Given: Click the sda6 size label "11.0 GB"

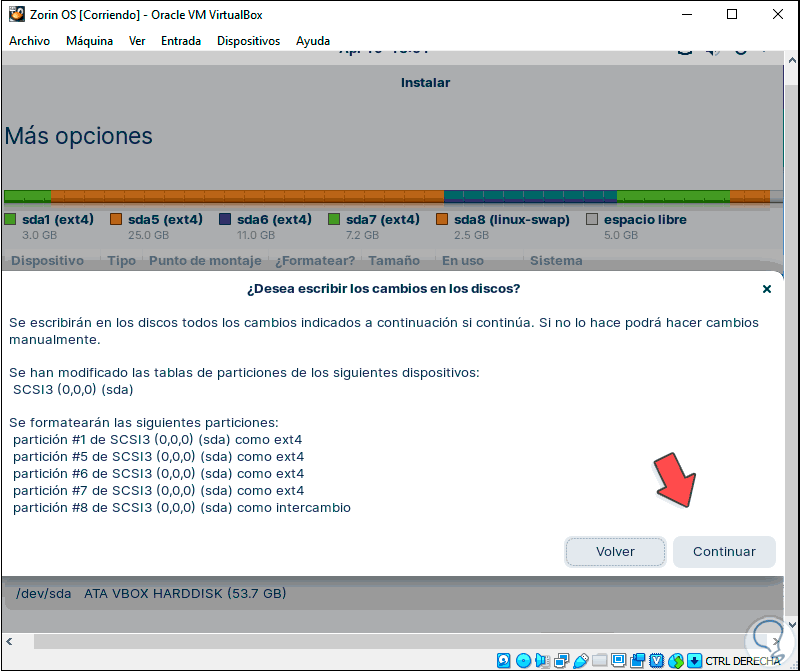Looking at the screenshot, I should [x=255, y=235].
